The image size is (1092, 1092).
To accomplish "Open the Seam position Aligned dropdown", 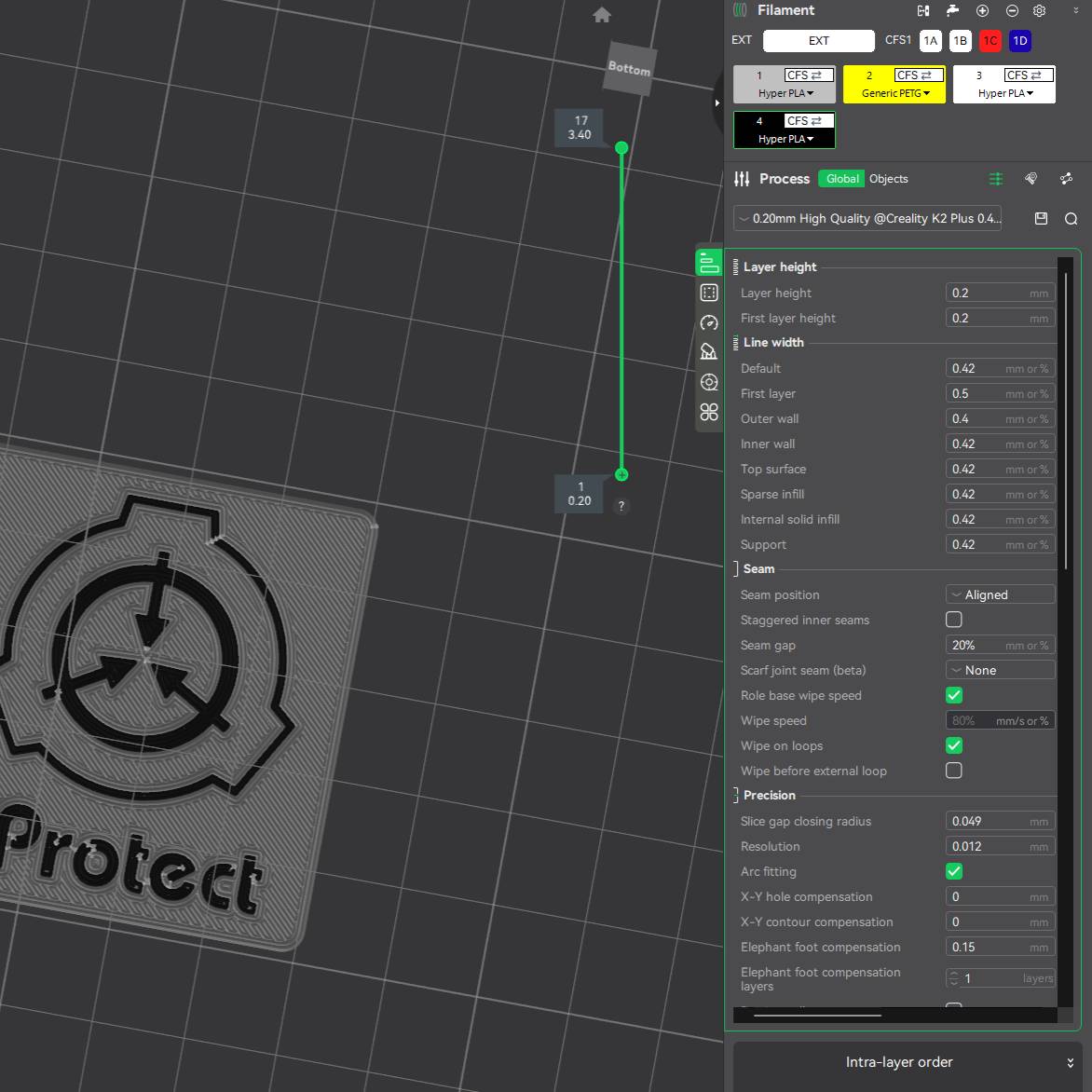I will (999, 594).
